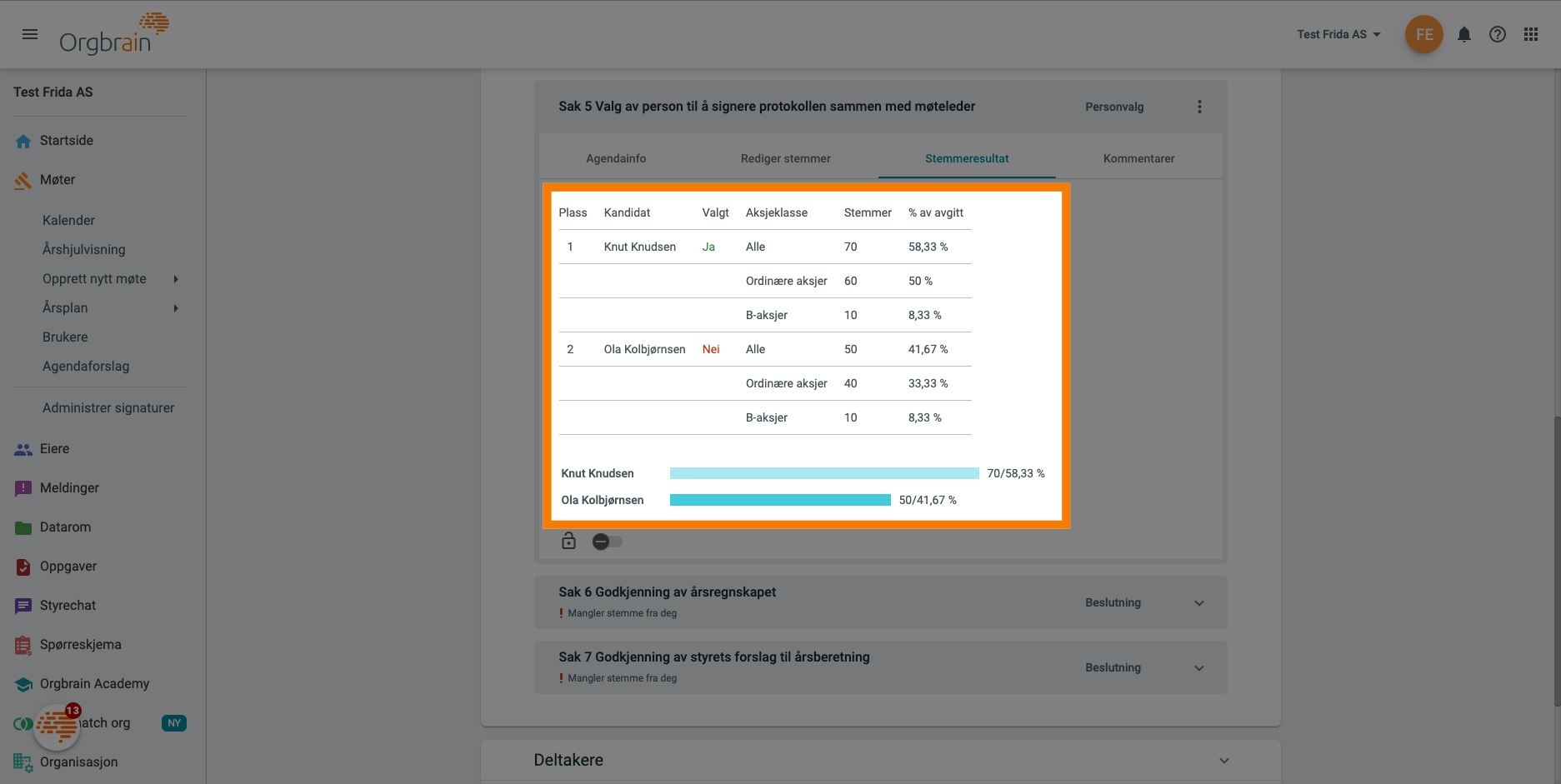Open the Match org item with NY badge
The height and width of the screenshot is (784, 1561).
click(100, 723)
